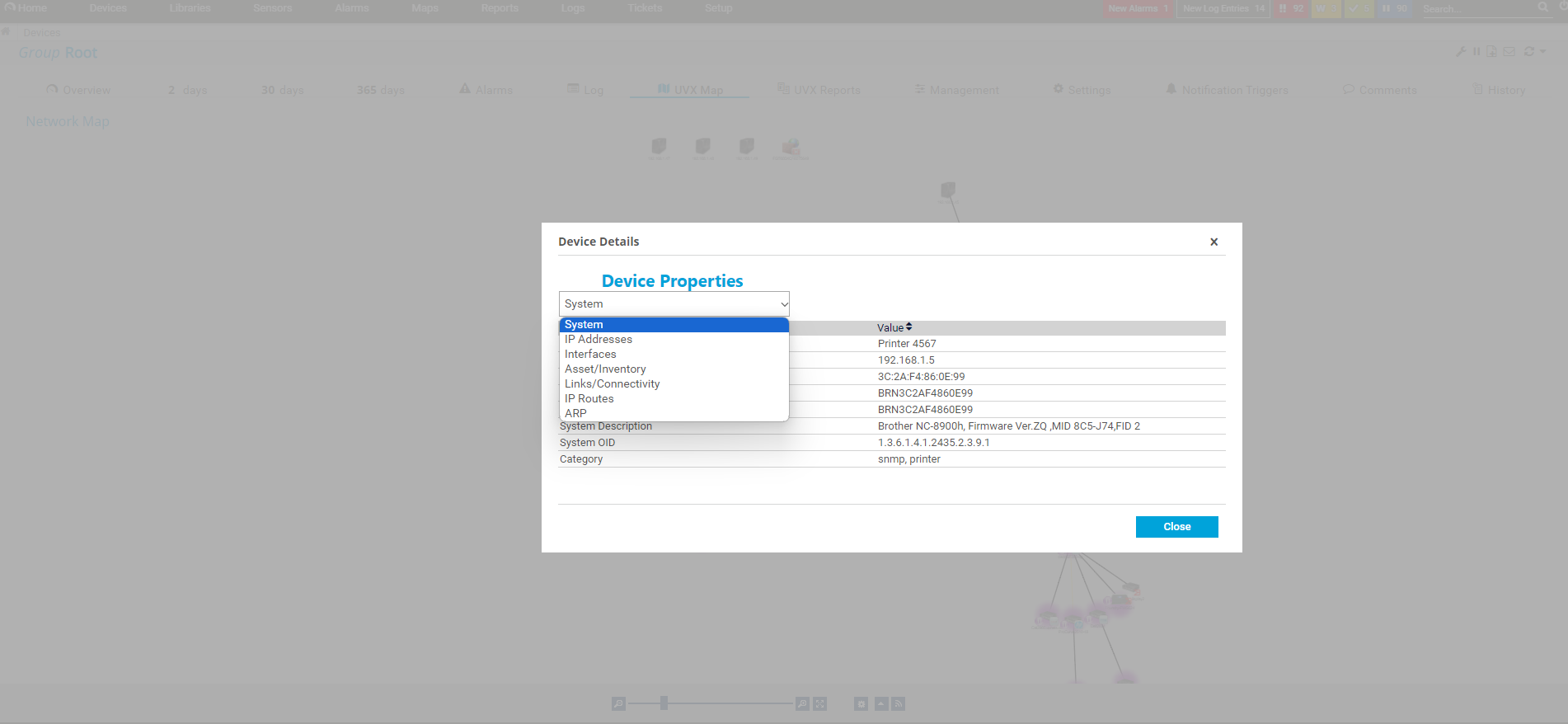The image size is (1568, 724).
Task: Click the magnifier icon in the search box
Action: [x=1543, y=7]
